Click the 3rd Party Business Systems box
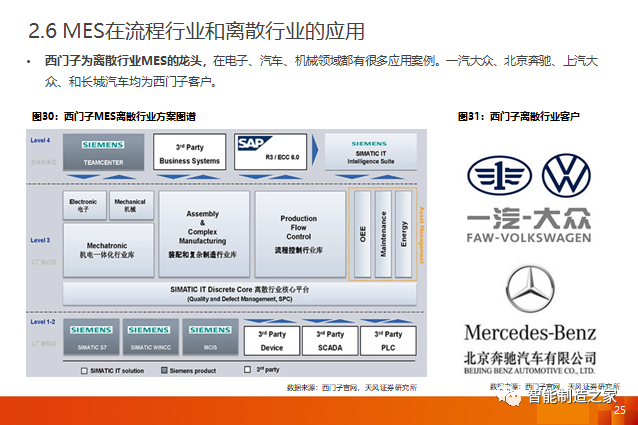Viewport: 638px width, 425px height. pos(189,153)
